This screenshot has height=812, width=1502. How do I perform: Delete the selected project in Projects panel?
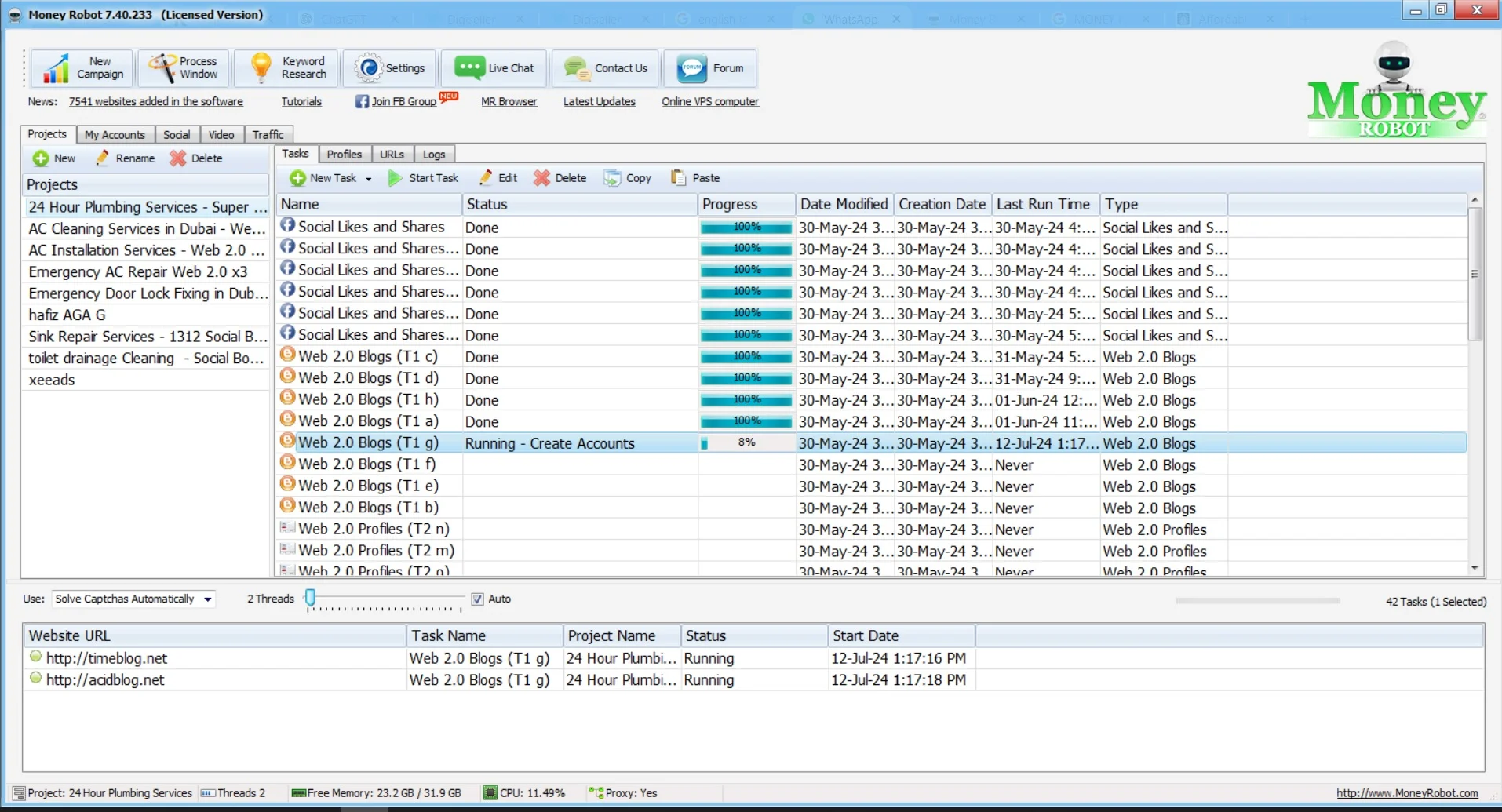197,158
